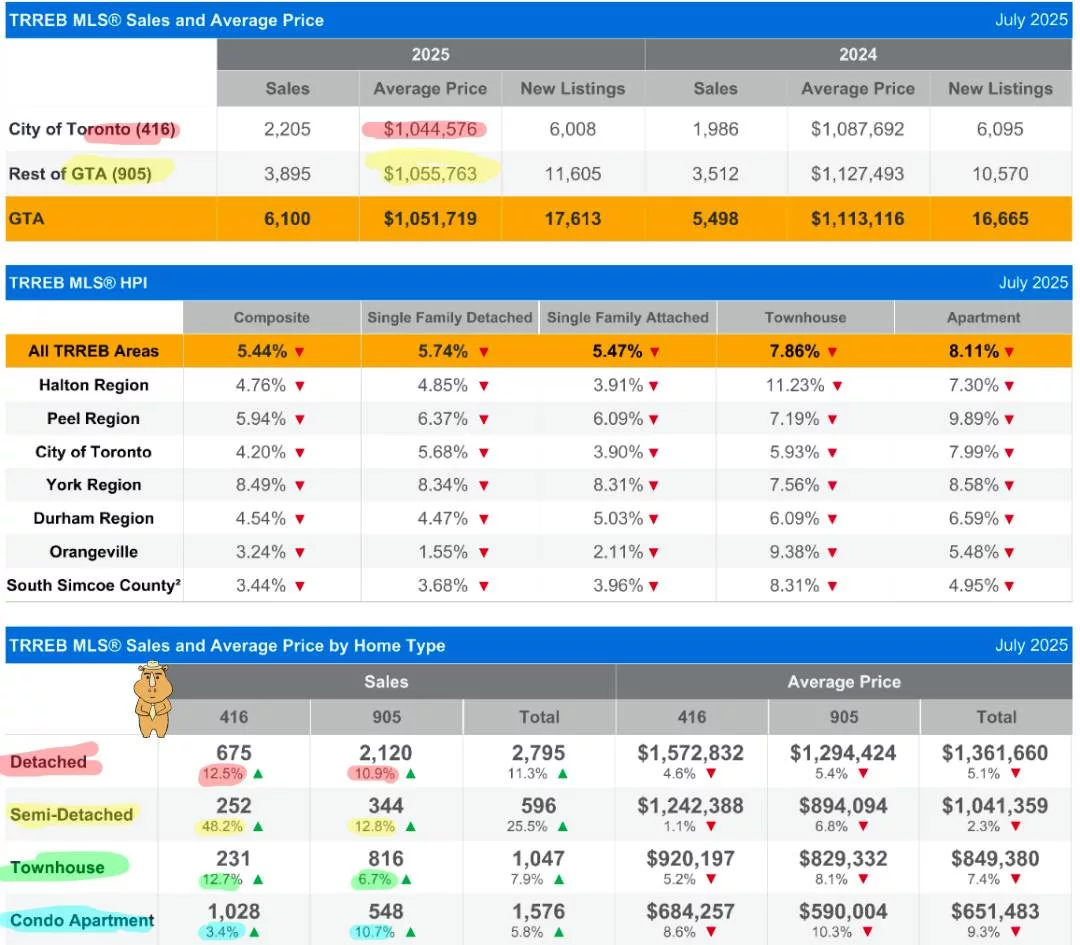
Task: Click red arrow next to Halton Townhouse 11.23%
Action: click(x=837, y=386)
